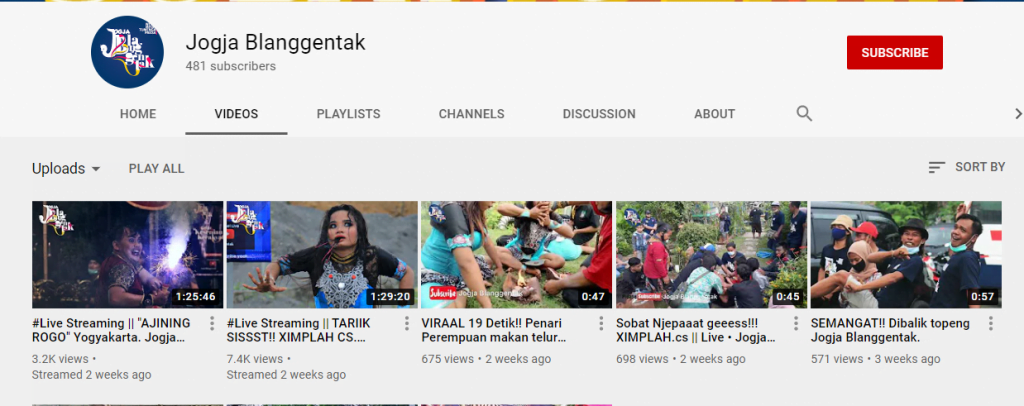Open three-dot menu for Sobat Njepaaat video

[795, 323]
